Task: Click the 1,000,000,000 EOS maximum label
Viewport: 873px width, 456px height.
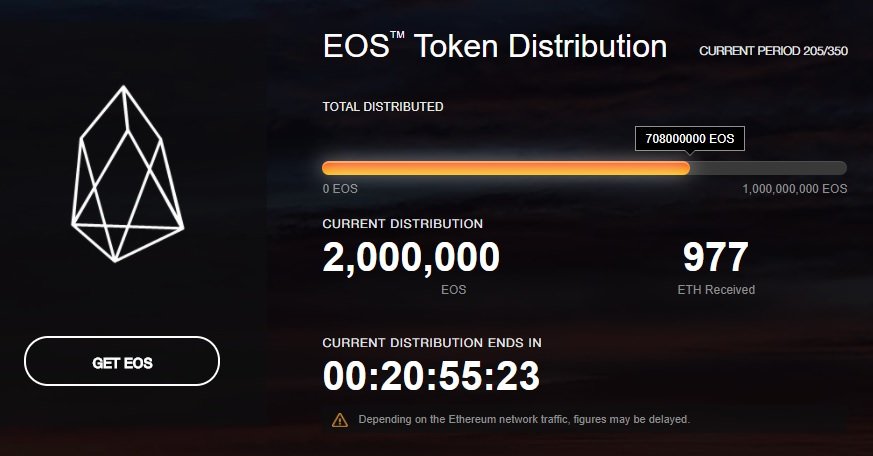Action: 794,189
